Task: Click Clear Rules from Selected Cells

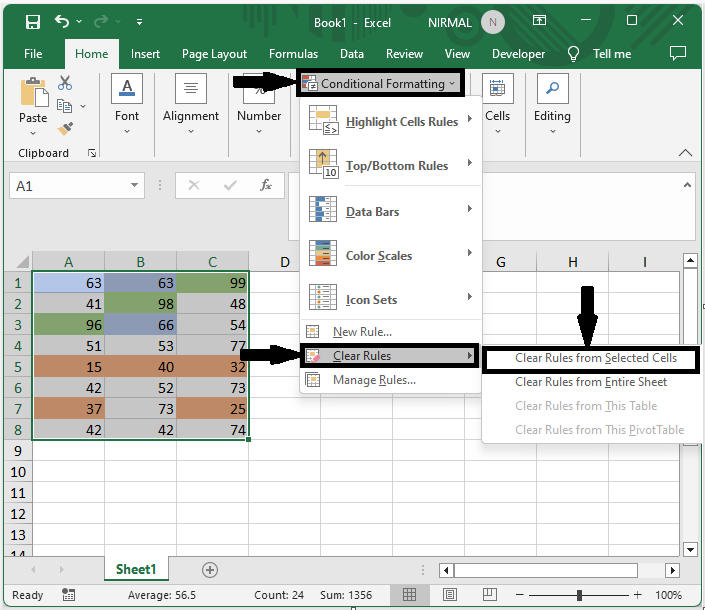Action: click(591, 358)
